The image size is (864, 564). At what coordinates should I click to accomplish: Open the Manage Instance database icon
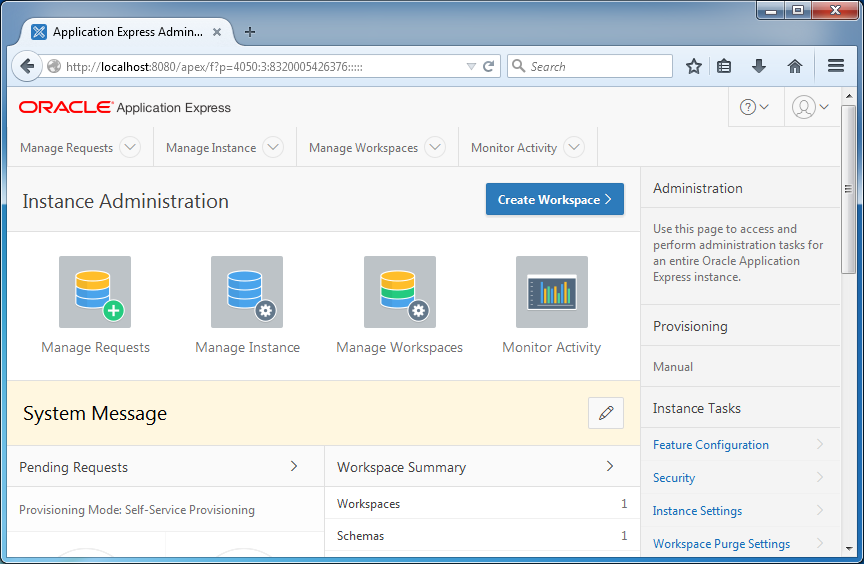[x=247, y=292]
